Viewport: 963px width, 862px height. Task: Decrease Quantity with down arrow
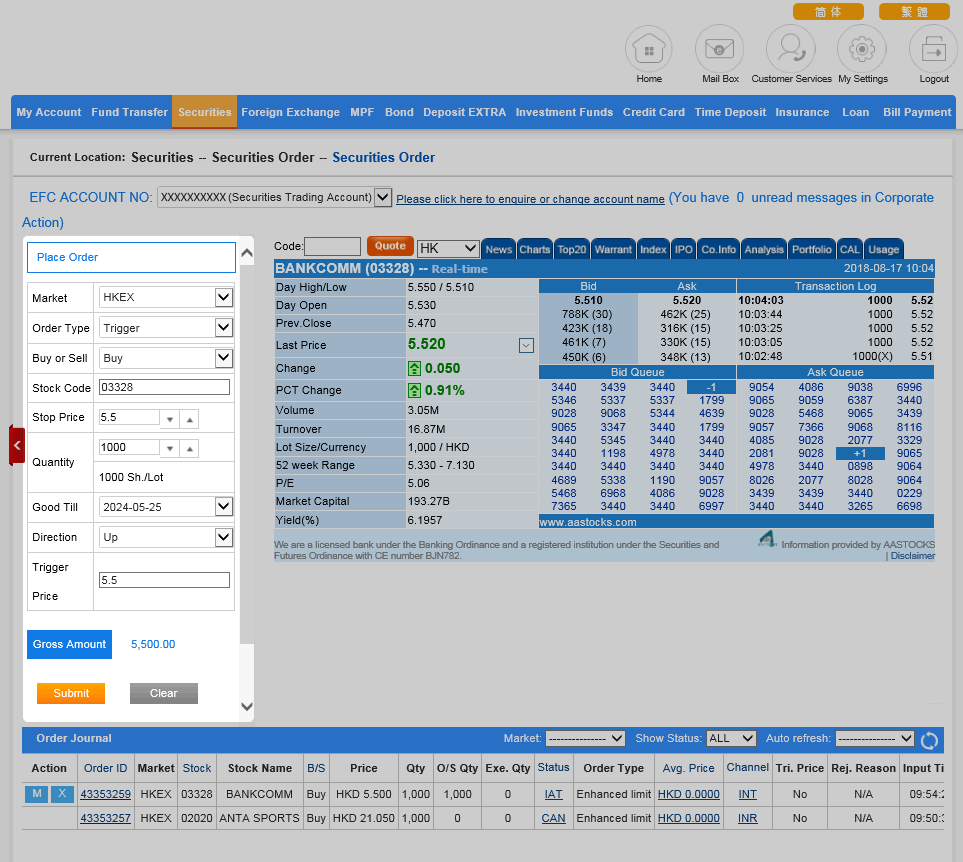pyautogui.click(x=169, y=449)
